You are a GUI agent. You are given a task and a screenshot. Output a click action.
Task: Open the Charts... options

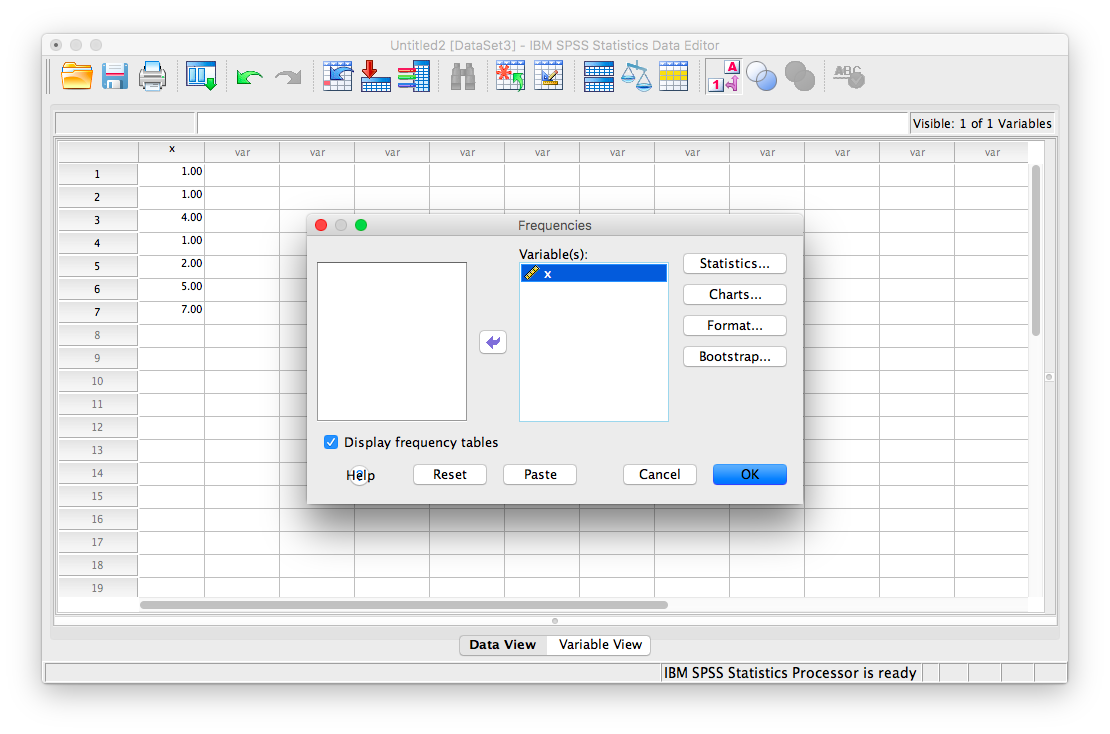pos(735,294)
